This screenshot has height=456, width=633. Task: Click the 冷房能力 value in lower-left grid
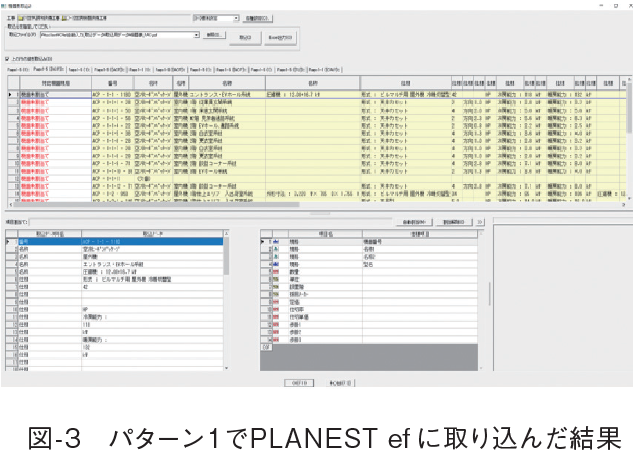[x=152, y=317]
